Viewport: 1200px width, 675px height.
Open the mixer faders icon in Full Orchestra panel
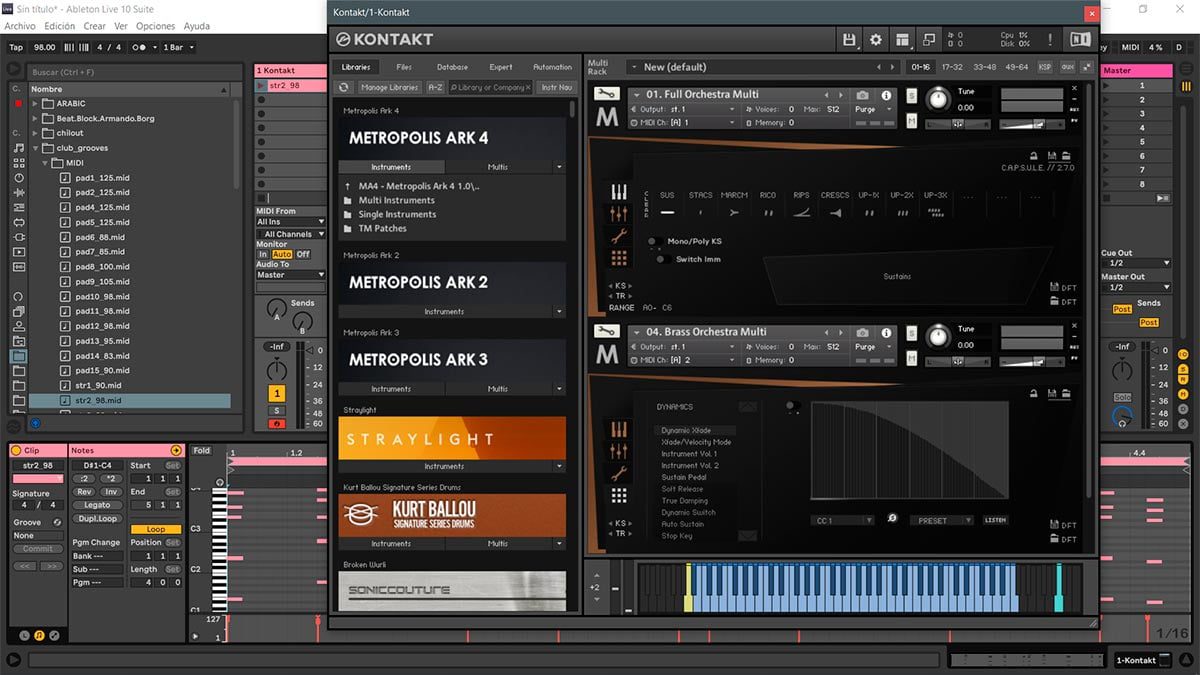619,214
